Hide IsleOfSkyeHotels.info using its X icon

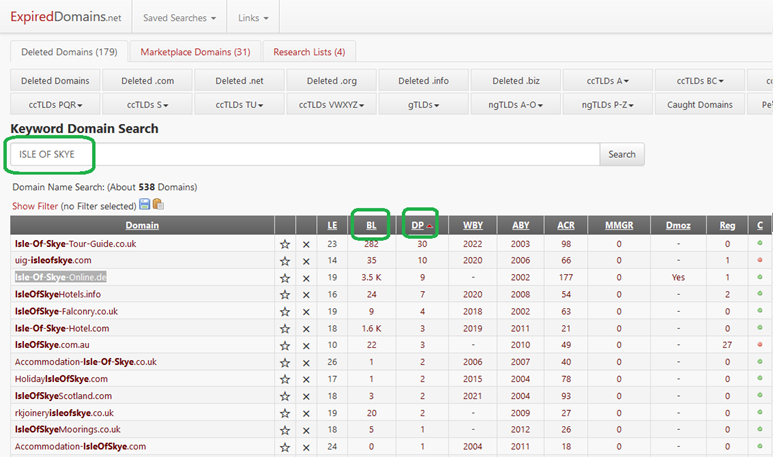pos(306,295)
